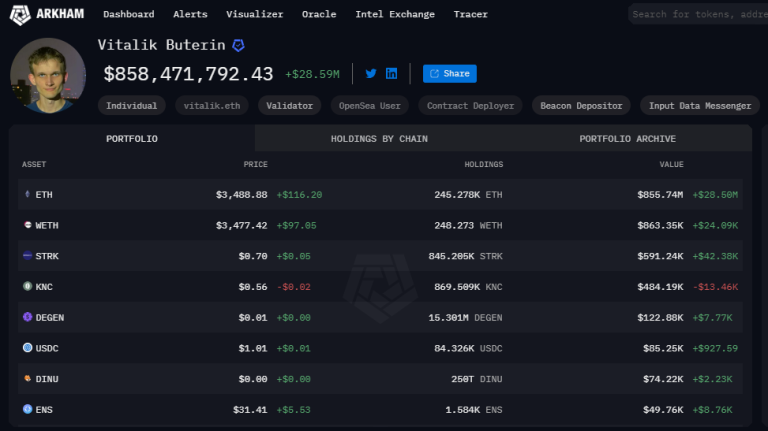Select the Portfolio tab

pyautogui.click(x=132, y=139)
